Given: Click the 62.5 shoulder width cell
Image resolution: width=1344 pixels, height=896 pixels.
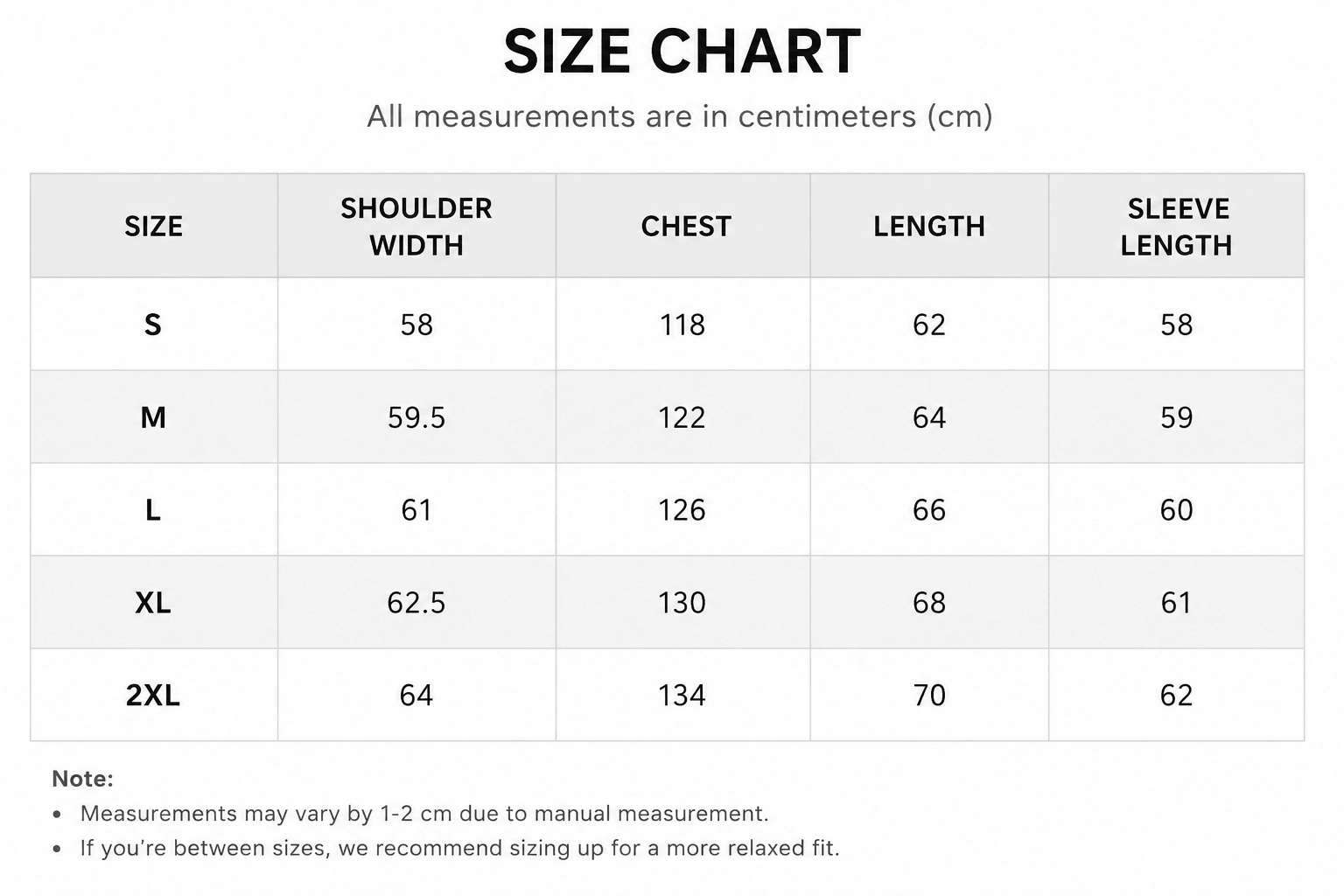Looking at the screenshot, I should click(416, 603).
